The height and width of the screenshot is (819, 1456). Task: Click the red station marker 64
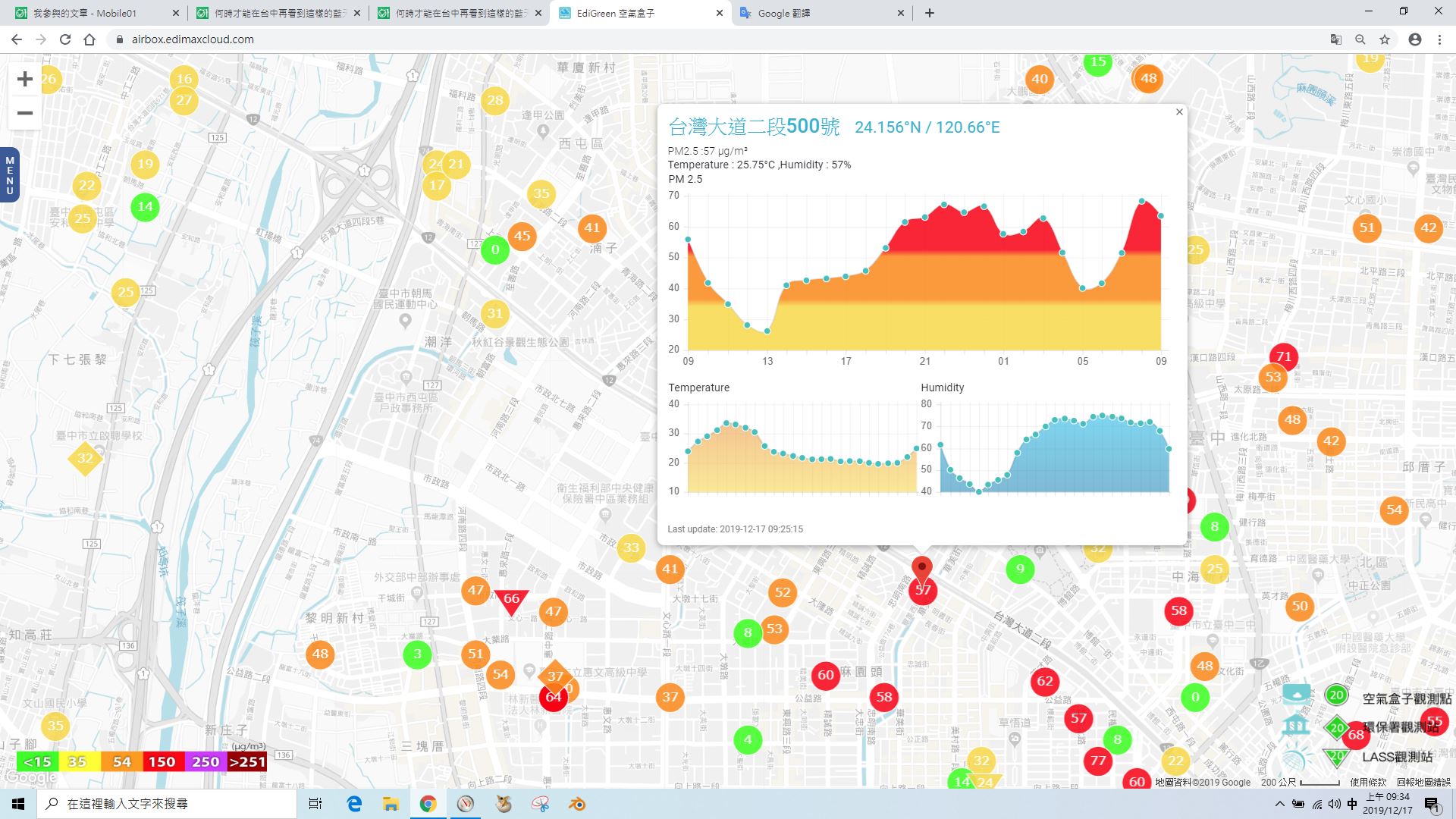554,698
